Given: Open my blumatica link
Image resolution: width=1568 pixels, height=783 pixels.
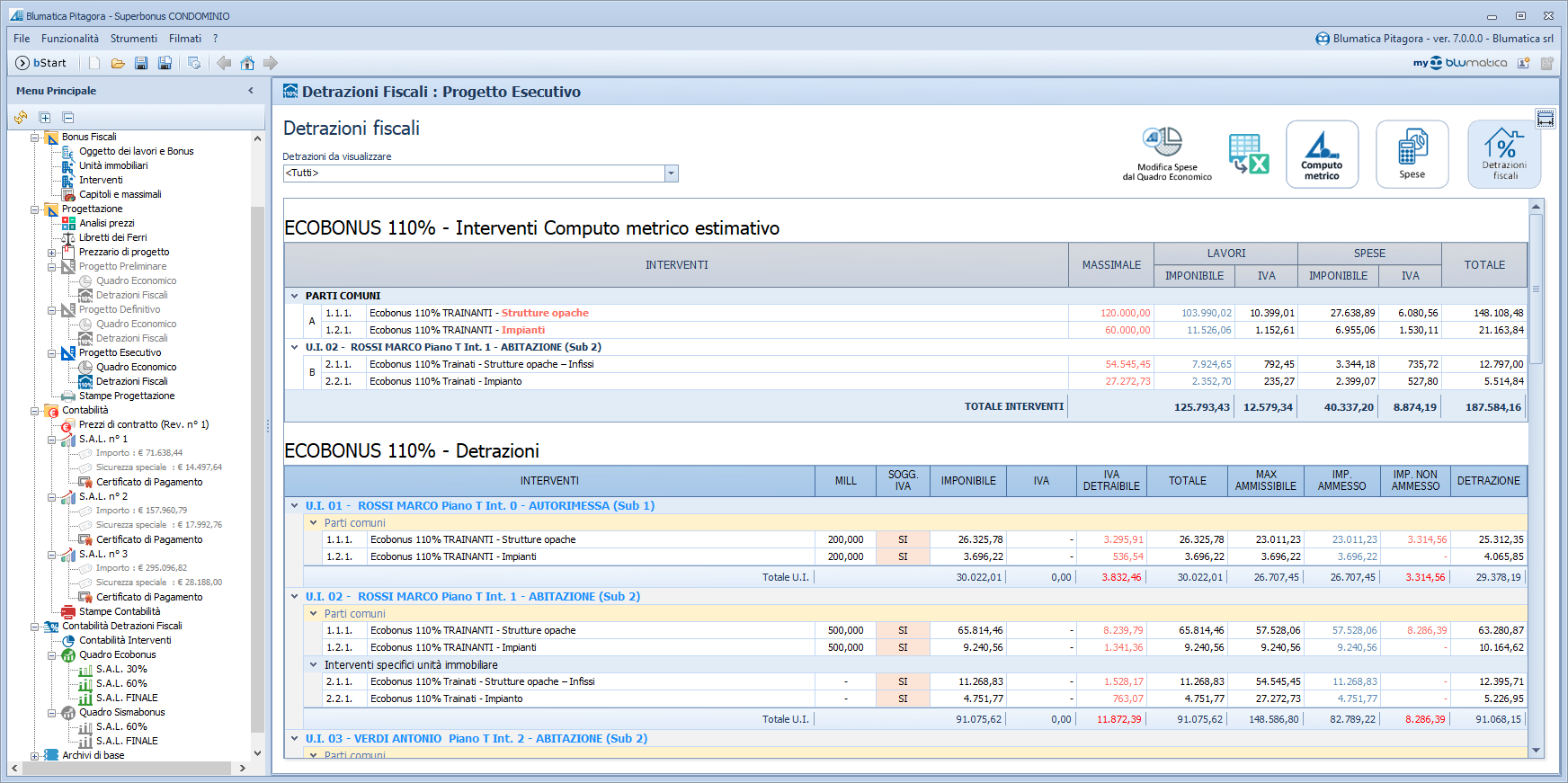Looking at the screenshot, I should [x=1460, y=63].
